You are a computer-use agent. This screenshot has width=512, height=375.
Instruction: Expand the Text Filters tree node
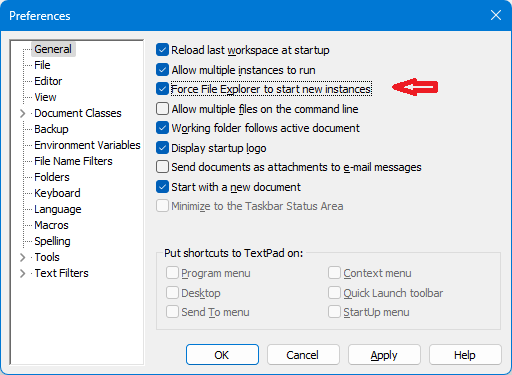coord(22,273)
